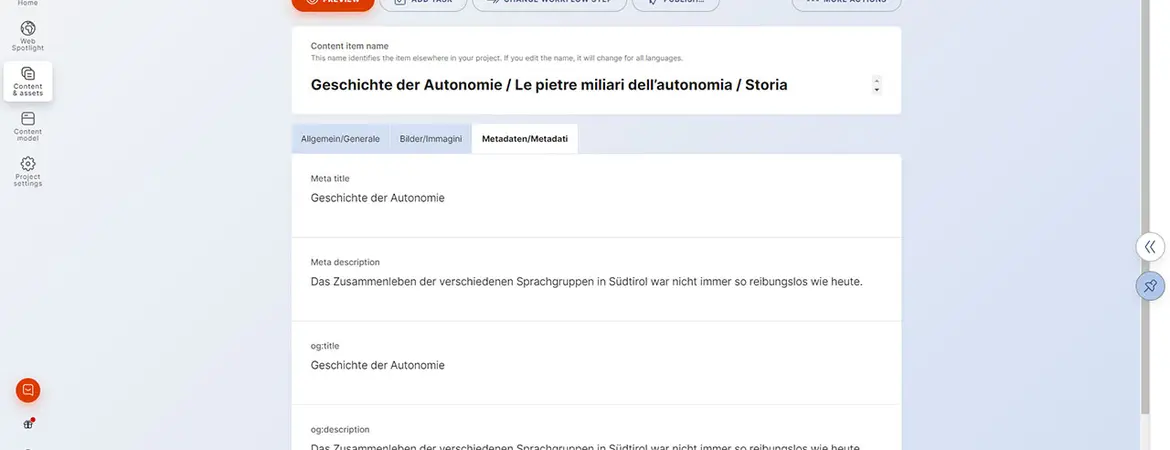
Task: Open Web Spotlight from the sidebar
Action: tap(28, 34)
